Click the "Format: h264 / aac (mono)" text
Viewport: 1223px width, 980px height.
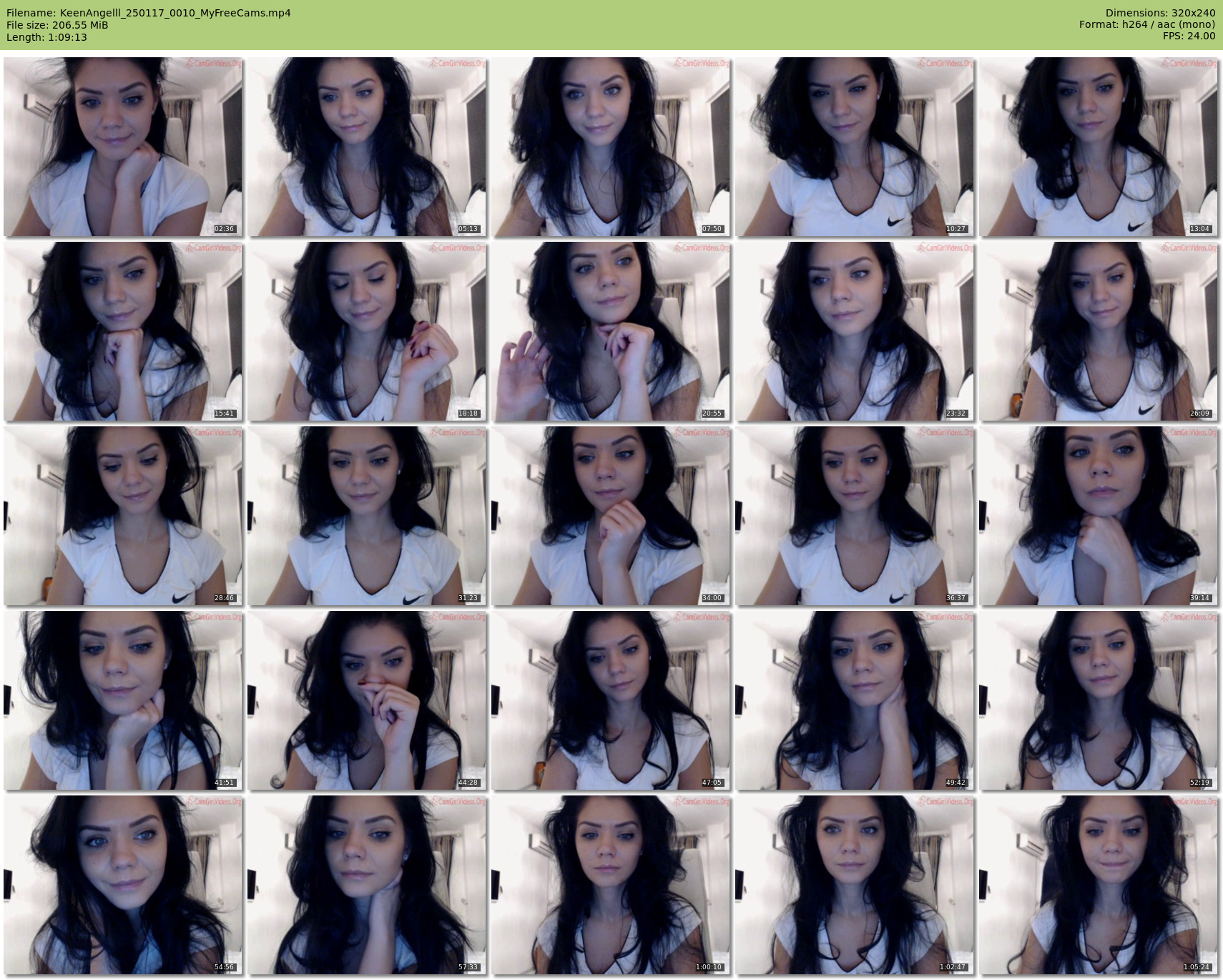1147,24
